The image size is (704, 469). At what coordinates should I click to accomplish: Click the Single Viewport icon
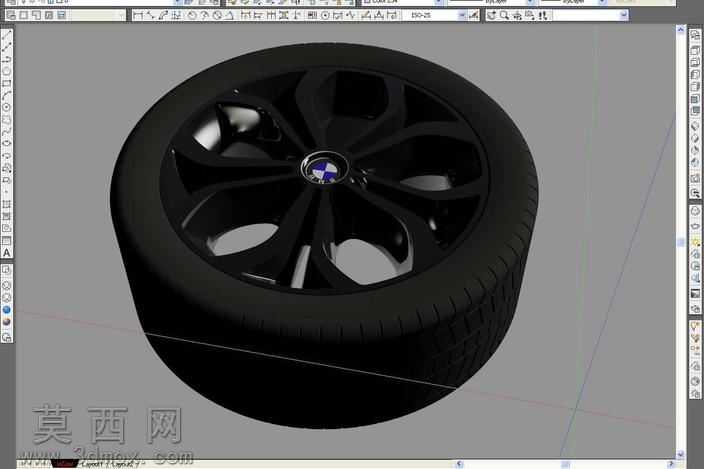point(23,16)
